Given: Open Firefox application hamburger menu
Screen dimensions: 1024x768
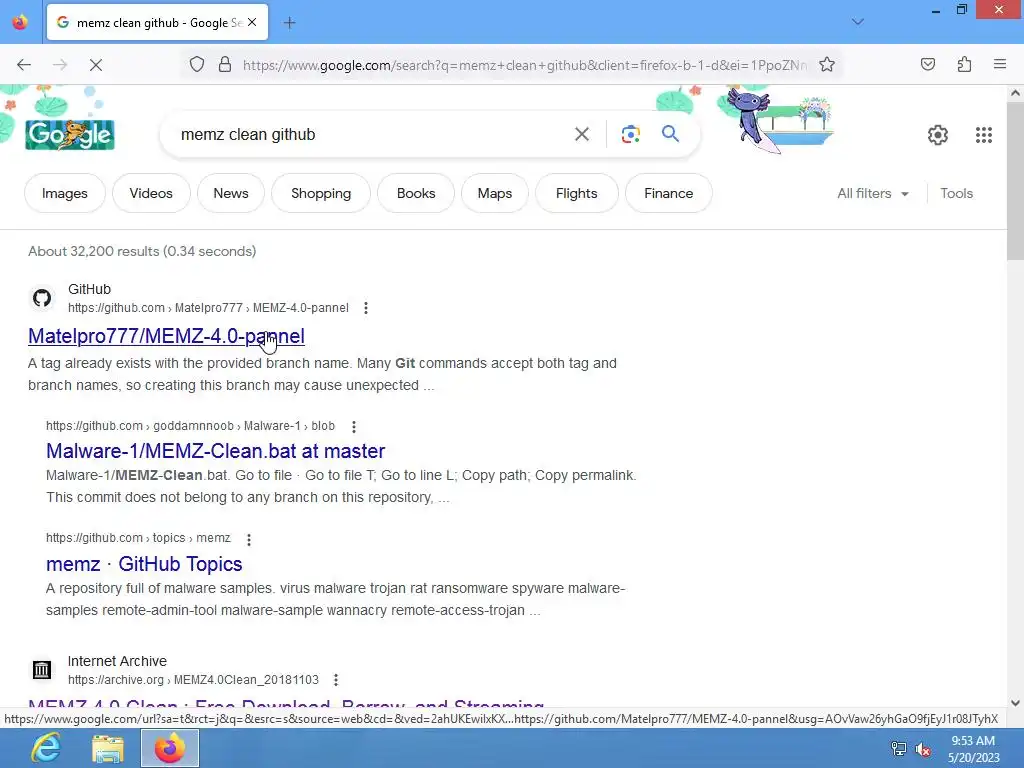Looking at the screenshot, I should 1000,65.
